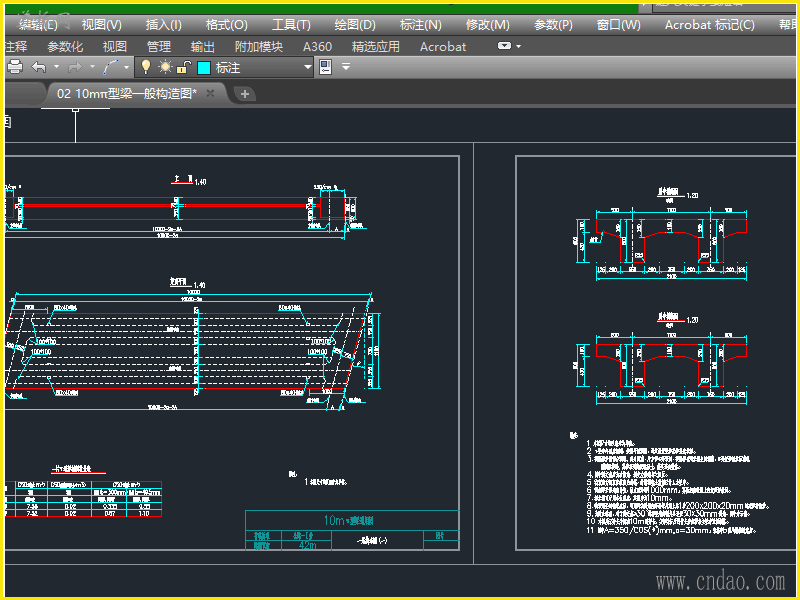
Task: Toggle layer lock padlock icon
Action: click(x=183, y=67)
